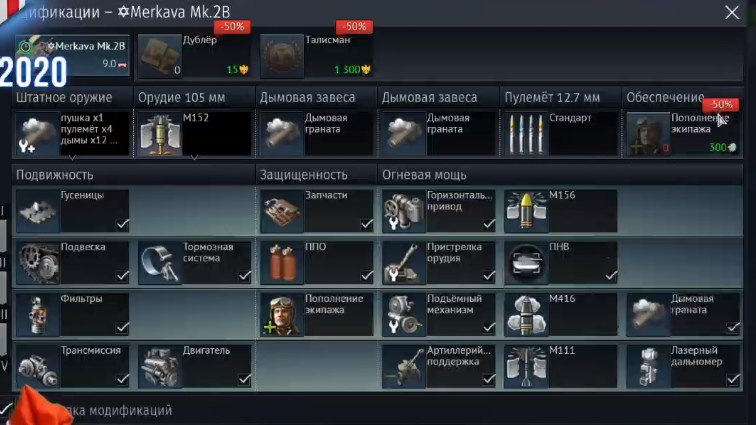
Task: Open the Пулемёт 12.7 мм Стандарт belt selector
Action: [559, 134]
